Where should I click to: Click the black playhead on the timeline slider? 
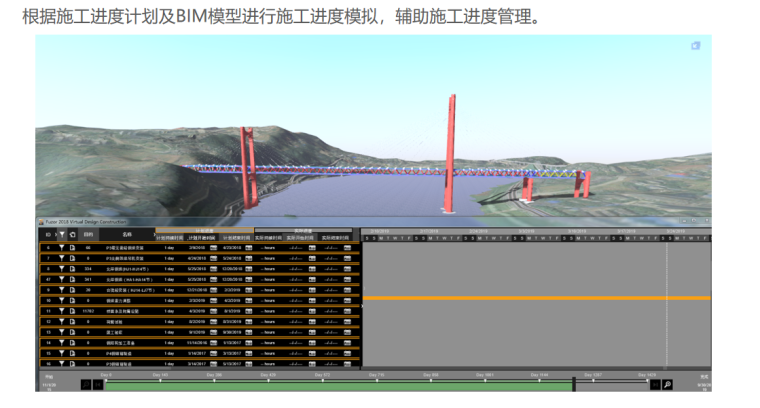coord(573,384)
